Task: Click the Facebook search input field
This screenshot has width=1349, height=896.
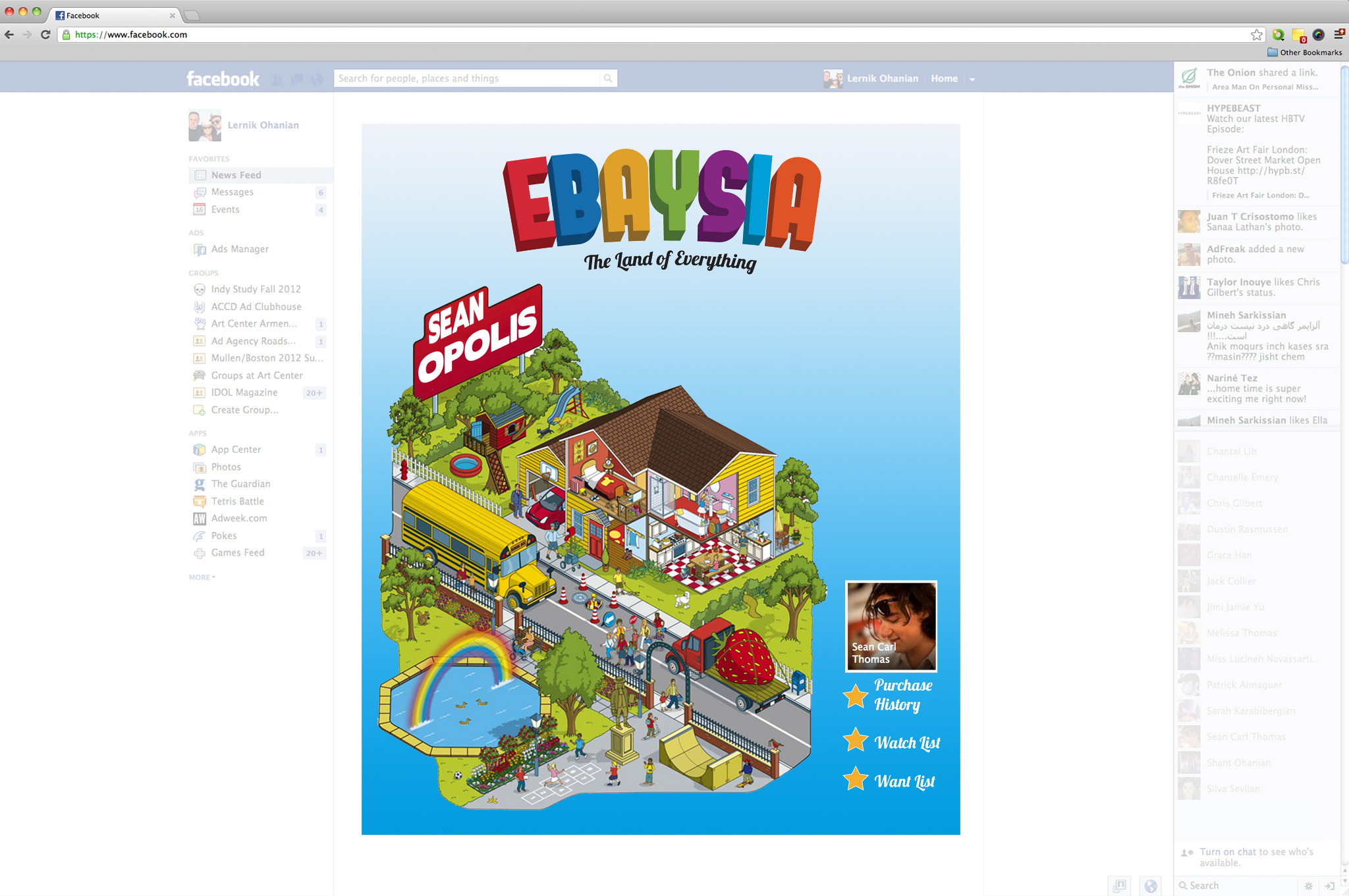Action: click(x=468, y=78)
